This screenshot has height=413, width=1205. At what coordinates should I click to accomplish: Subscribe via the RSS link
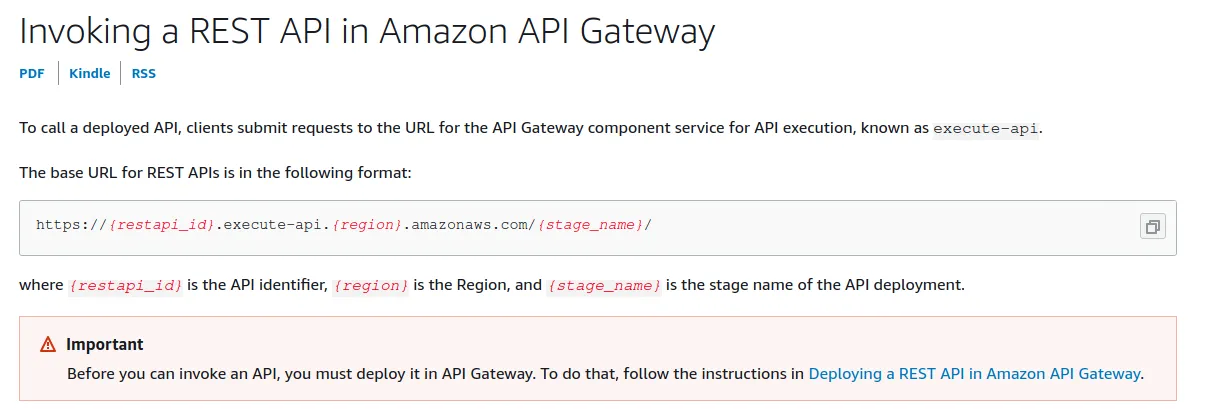click(144, 73)
